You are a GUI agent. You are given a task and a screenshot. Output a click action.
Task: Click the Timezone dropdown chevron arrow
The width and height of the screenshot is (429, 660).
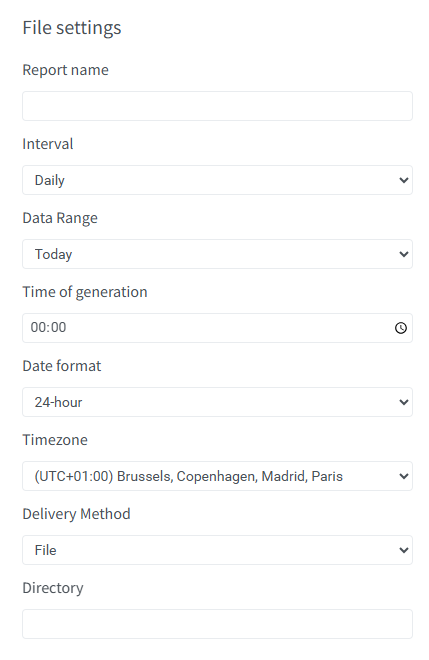coord(403,476)
